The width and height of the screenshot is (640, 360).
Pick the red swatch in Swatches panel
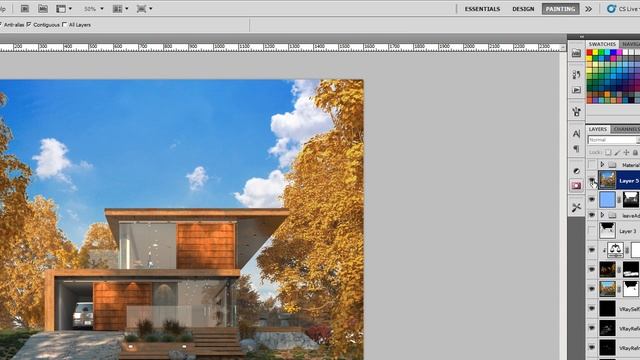tap(589, 52)
